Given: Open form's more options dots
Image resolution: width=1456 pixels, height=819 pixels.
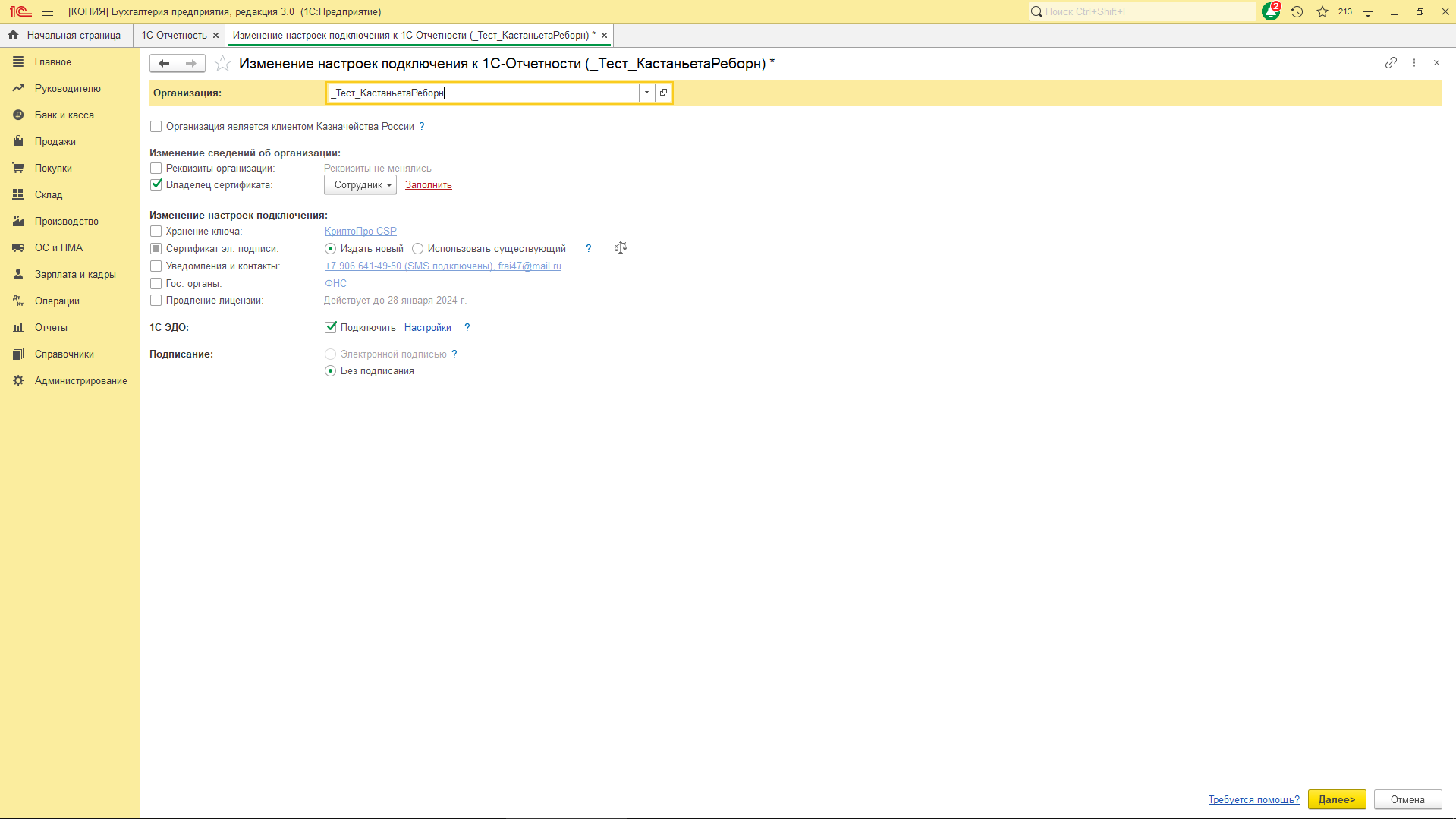Looking at the screenshot, I should (1414, 63).
